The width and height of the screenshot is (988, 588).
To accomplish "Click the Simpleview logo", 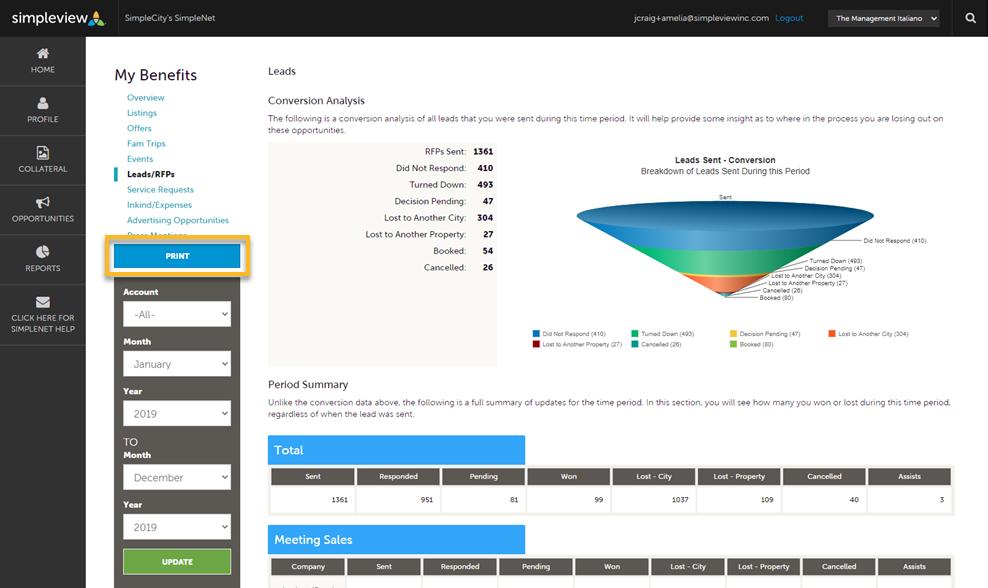I will coord(59,18).
